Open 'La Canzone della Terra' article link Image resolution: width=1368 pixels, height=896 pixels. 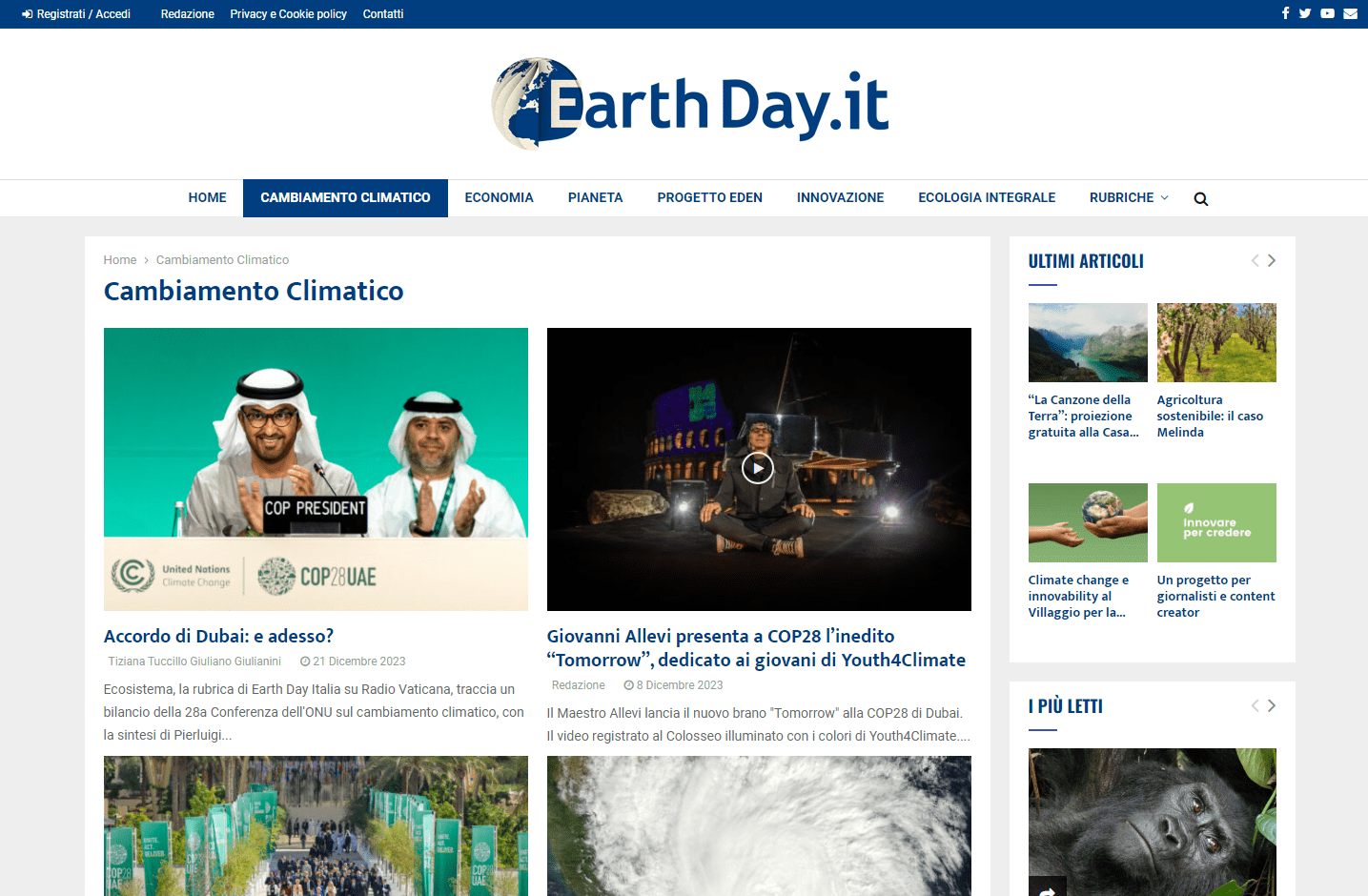[x=1084, y=416]
